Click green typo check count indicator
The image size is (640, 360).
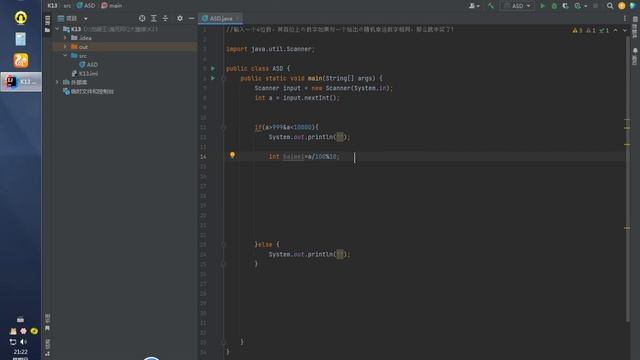(604, 30)
